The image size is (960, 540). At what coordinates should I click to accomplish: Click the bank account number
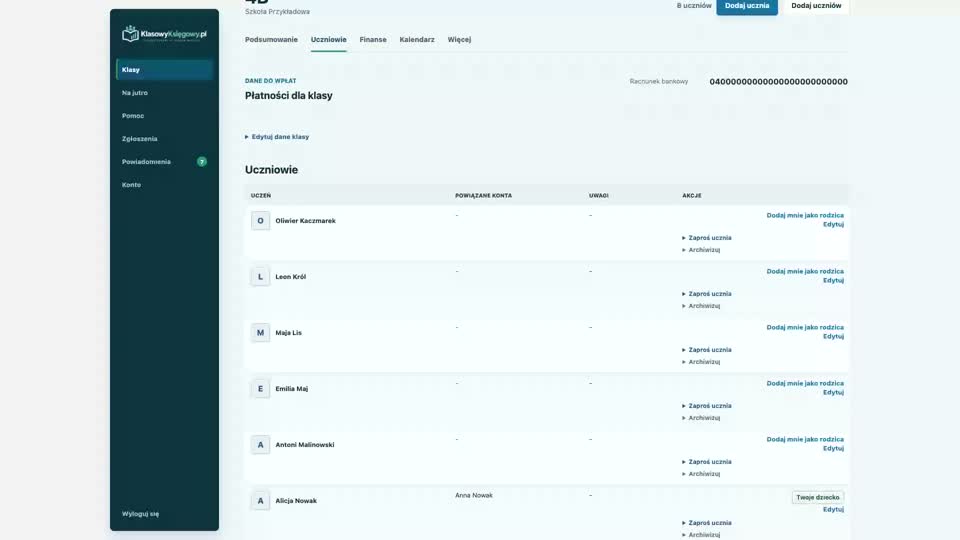pyautogui.click(x=778, y=81)
